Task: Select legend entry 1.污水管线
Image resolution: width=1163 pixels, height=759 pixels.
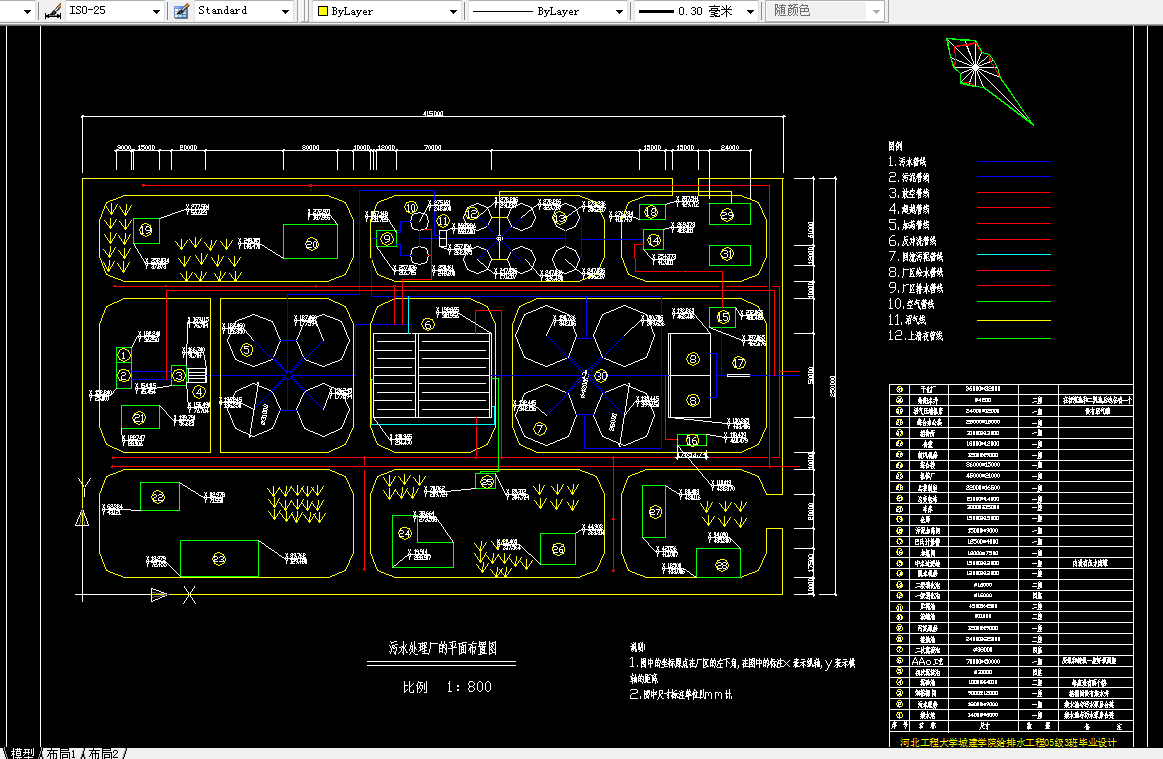Action: click(x=907, y=162)
